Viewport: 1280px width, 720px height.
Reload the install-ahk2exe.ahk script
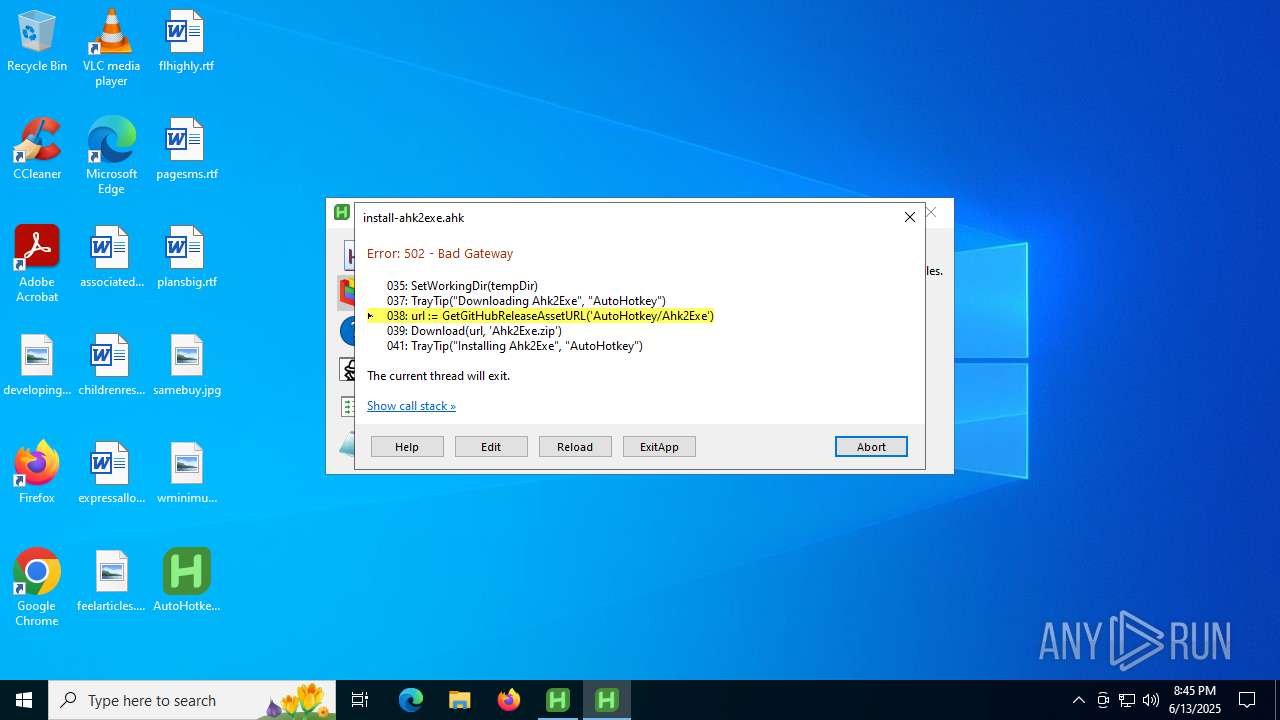[x=575, y=447]
